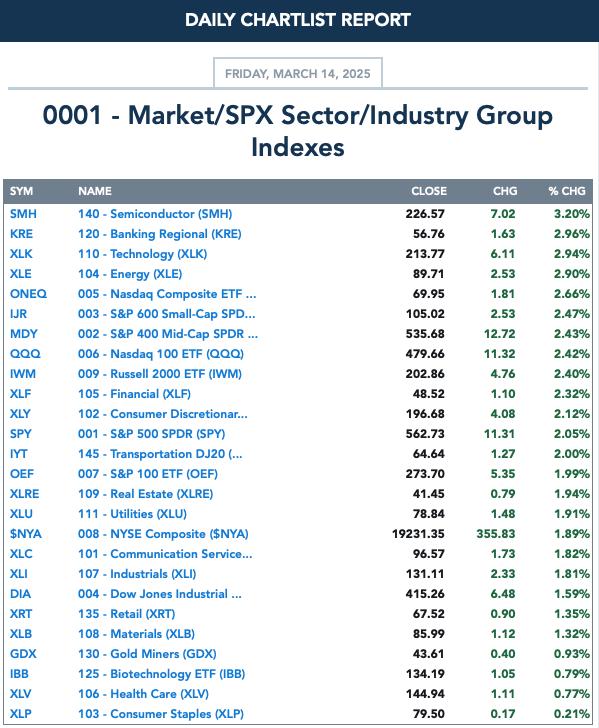Click the % CHG column header
Image resolution: width=599 pixels, height=728 pixels.
(566, 191)
